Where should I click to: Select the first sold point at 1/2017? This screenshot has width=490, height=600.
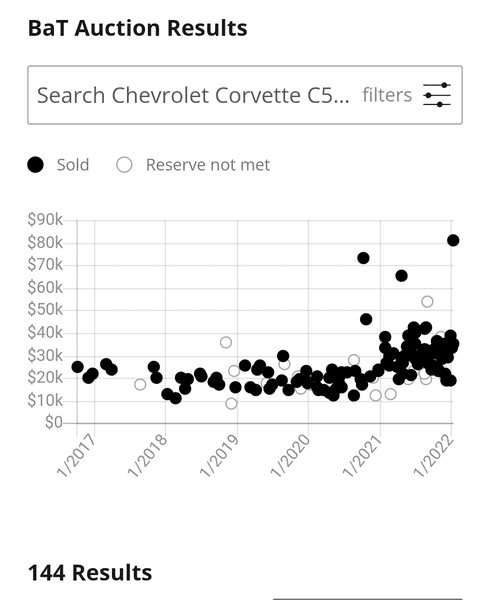point(78,367)
